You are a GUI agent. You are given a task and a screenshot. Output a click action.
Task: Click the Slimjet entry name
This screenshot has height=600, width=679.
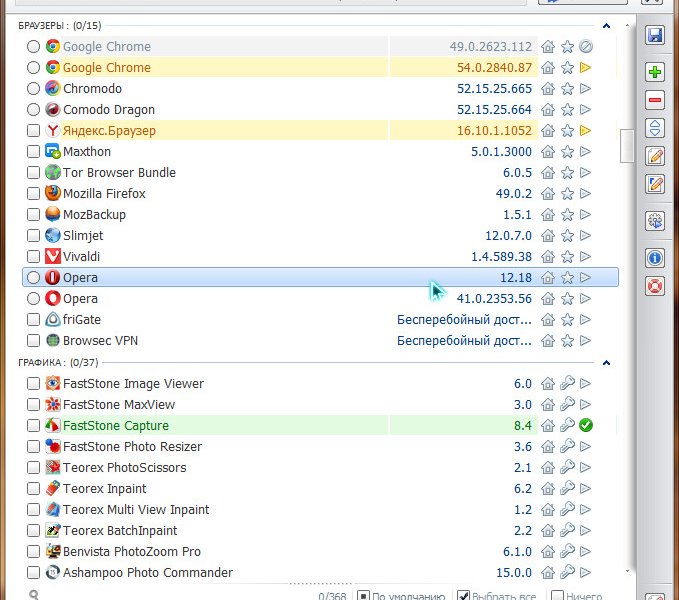coord(83,236)
